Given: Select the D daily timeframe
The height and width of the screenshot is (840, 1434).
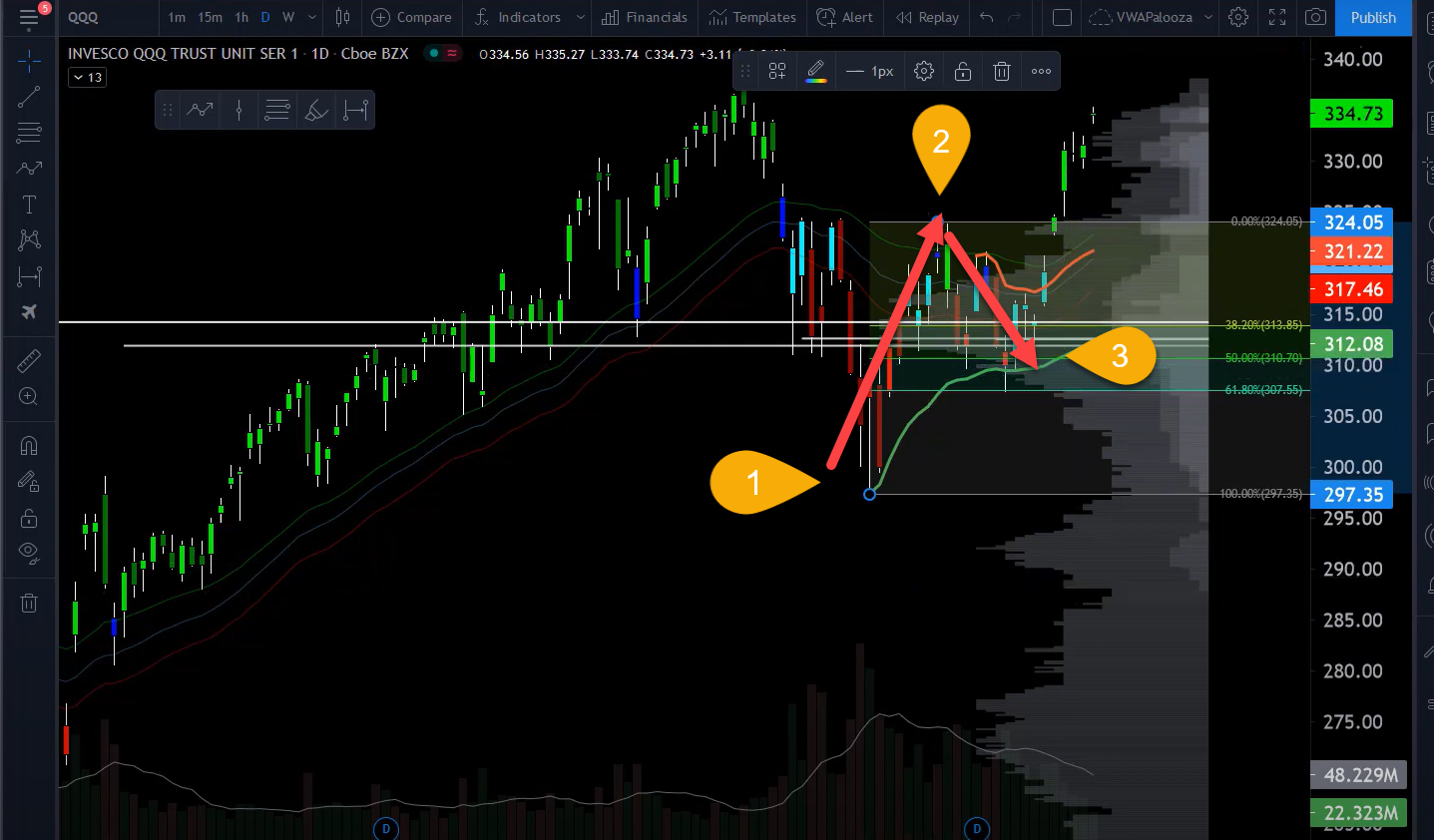Looking at the screenshot, I should 265,17.
